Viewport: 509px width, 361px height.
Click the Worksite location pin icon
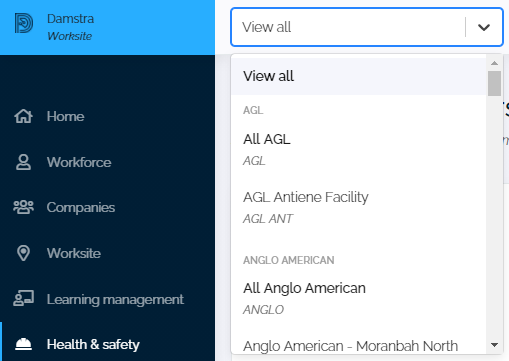(23, 253)
